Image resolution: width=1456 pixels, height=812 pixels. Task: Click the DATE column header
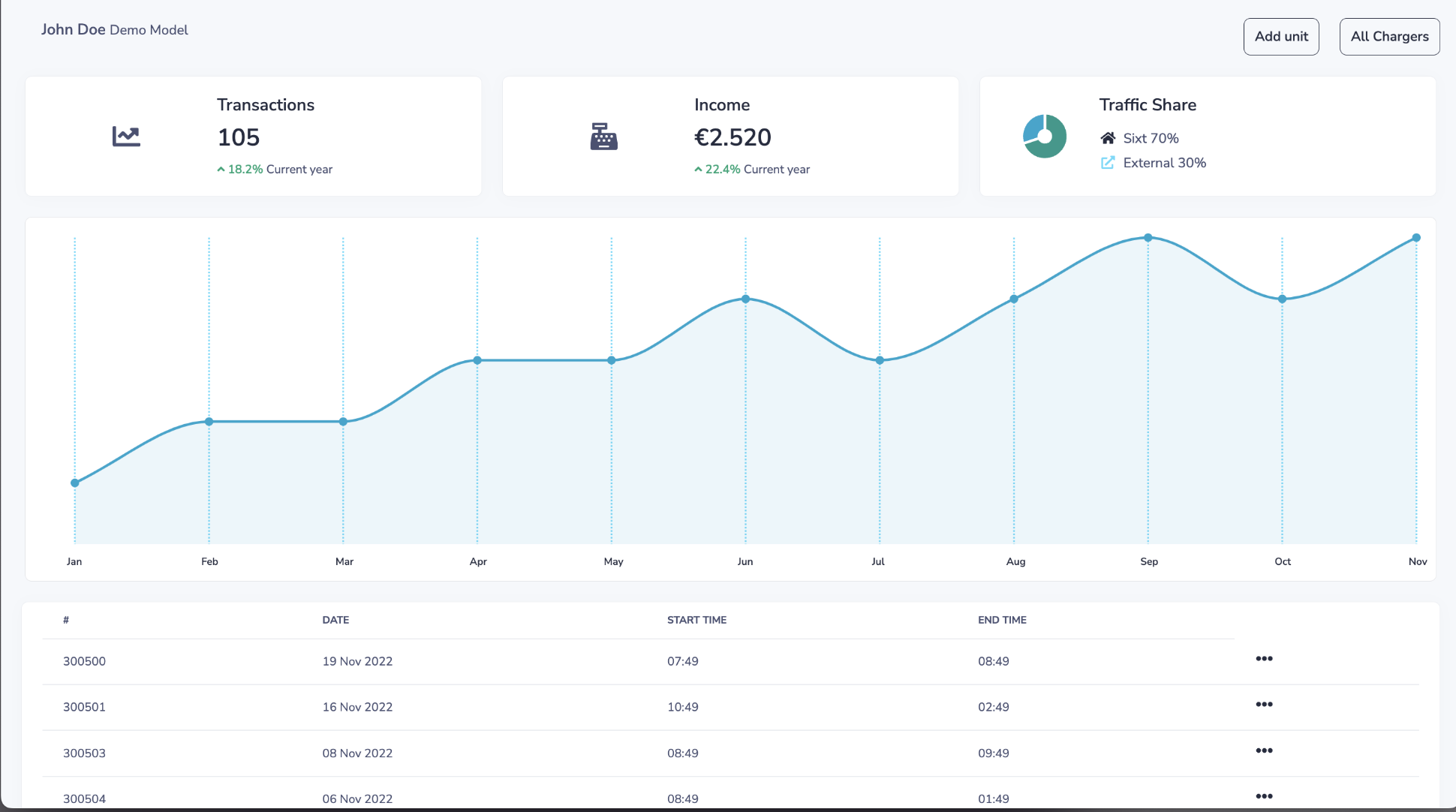click(x=335, y=620)
